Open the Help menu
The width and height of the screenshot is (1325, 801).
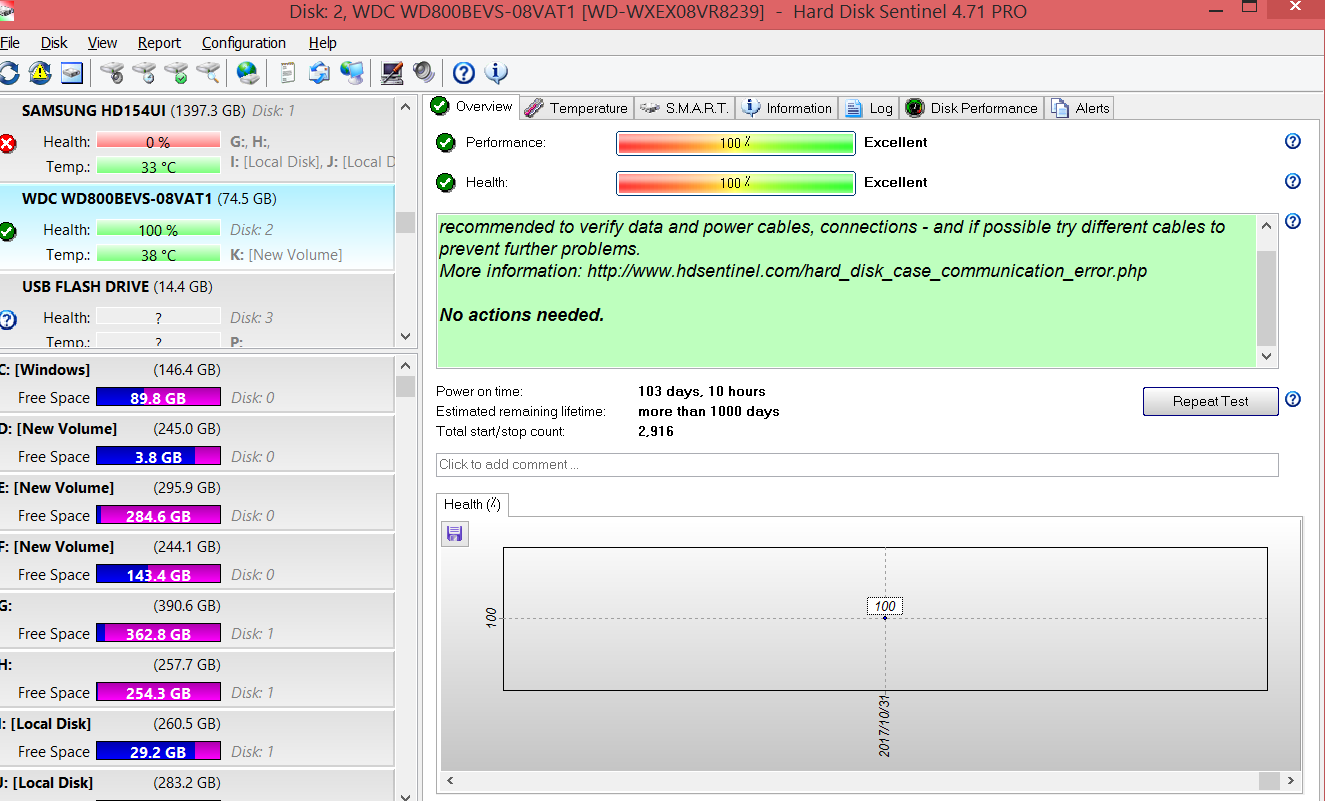[x=322, y=43]
